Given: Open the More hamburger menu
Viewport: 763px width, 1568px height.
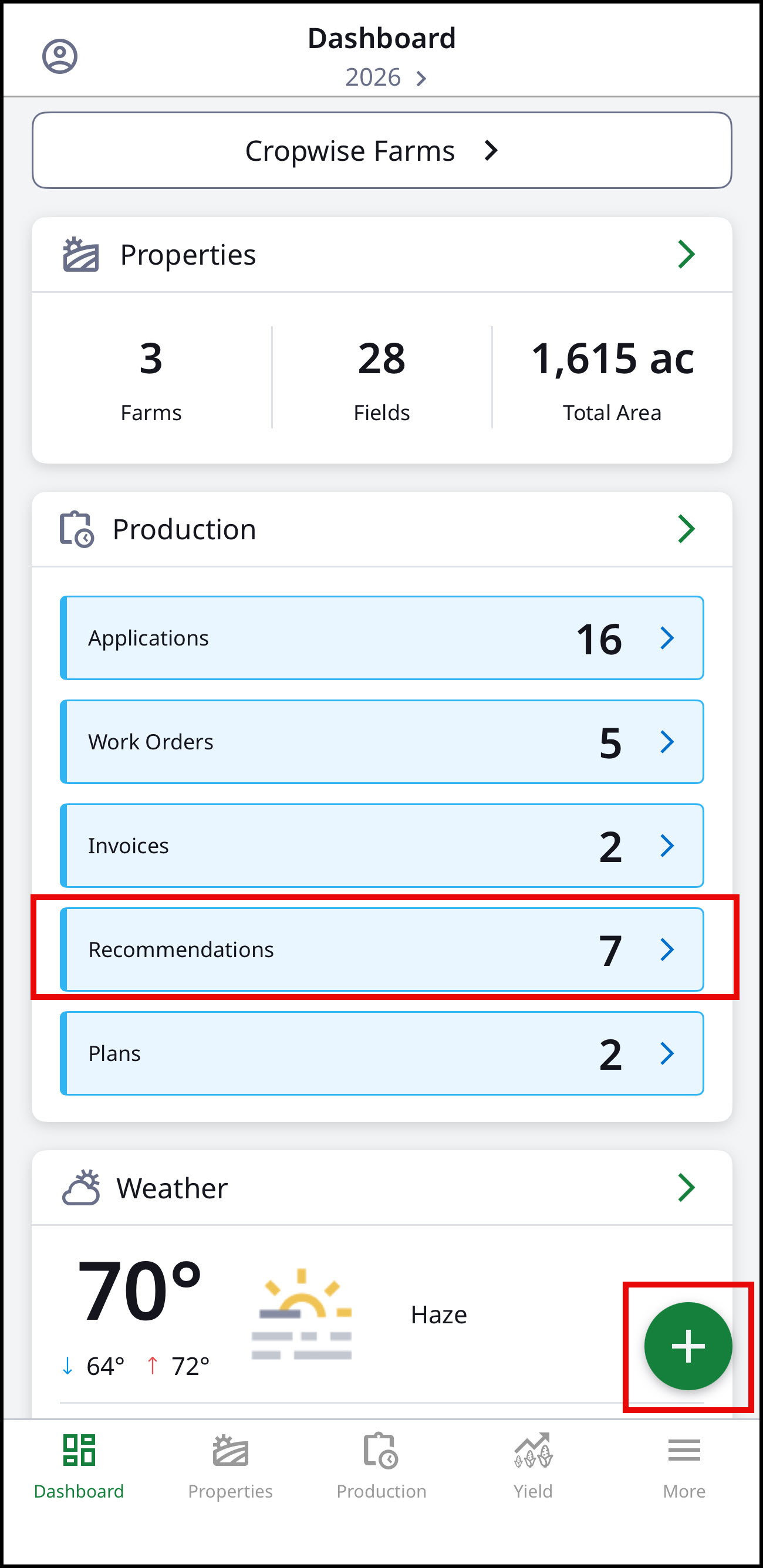Looking at the screenshot, I should pos(684,1450).
